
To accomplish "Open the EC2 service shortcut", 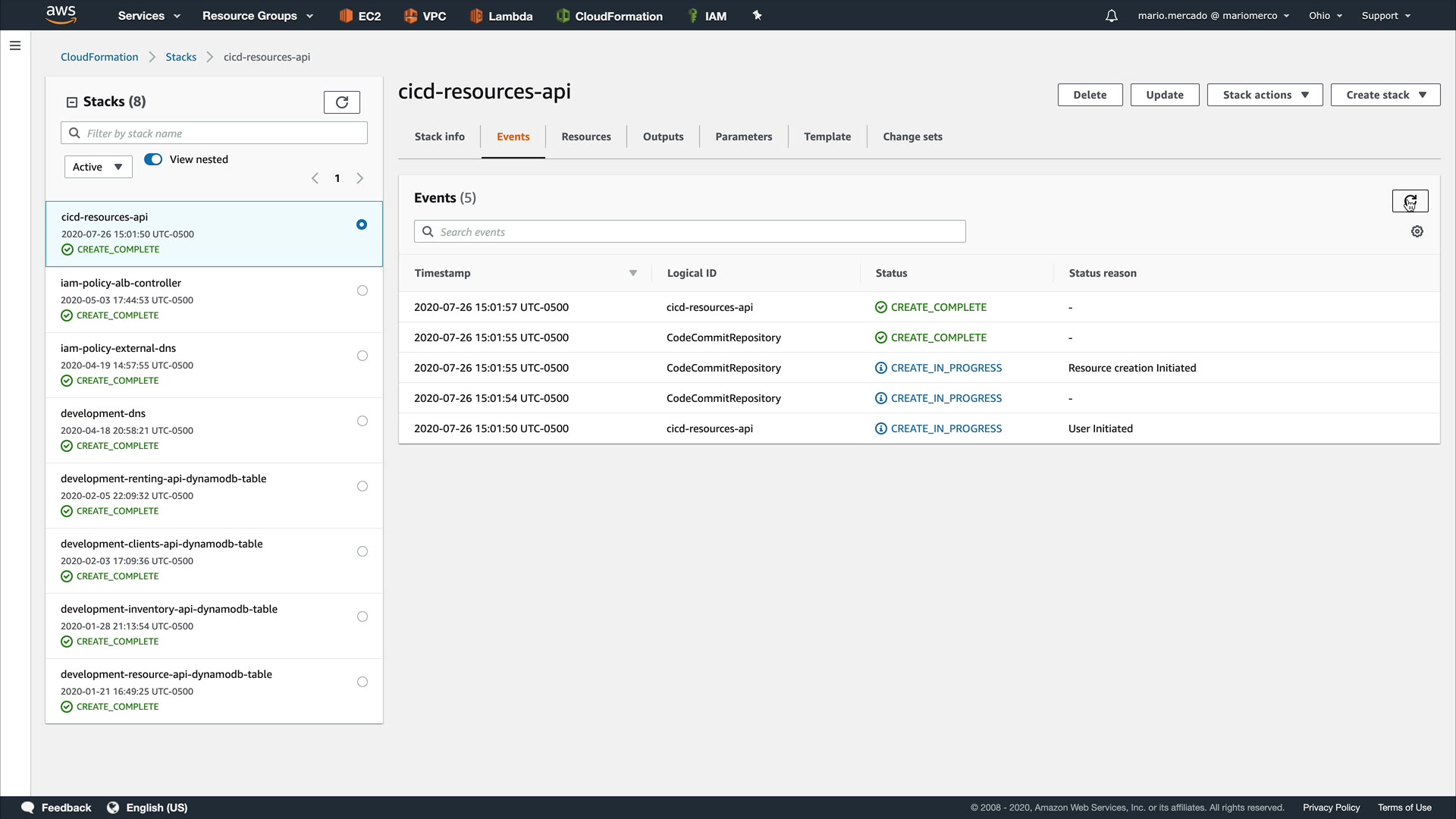I will 360,16.
